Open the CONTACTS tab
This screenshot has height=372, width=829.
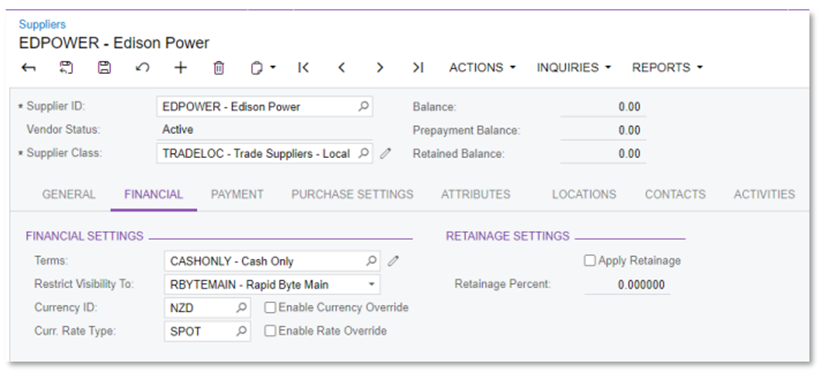click(x=675, y=194)
